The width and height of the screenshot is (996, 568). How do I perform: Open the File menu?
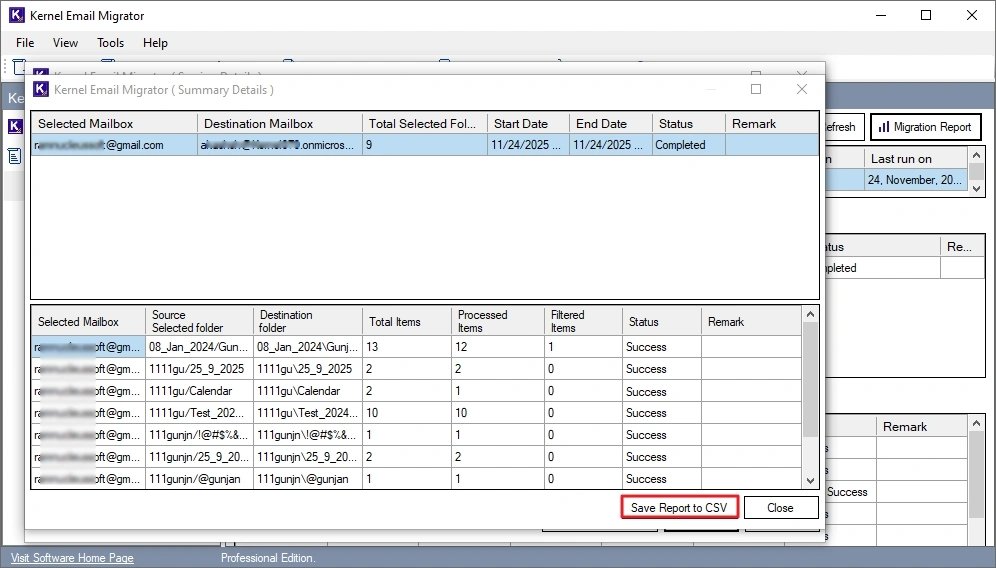[x=25, y=43]
